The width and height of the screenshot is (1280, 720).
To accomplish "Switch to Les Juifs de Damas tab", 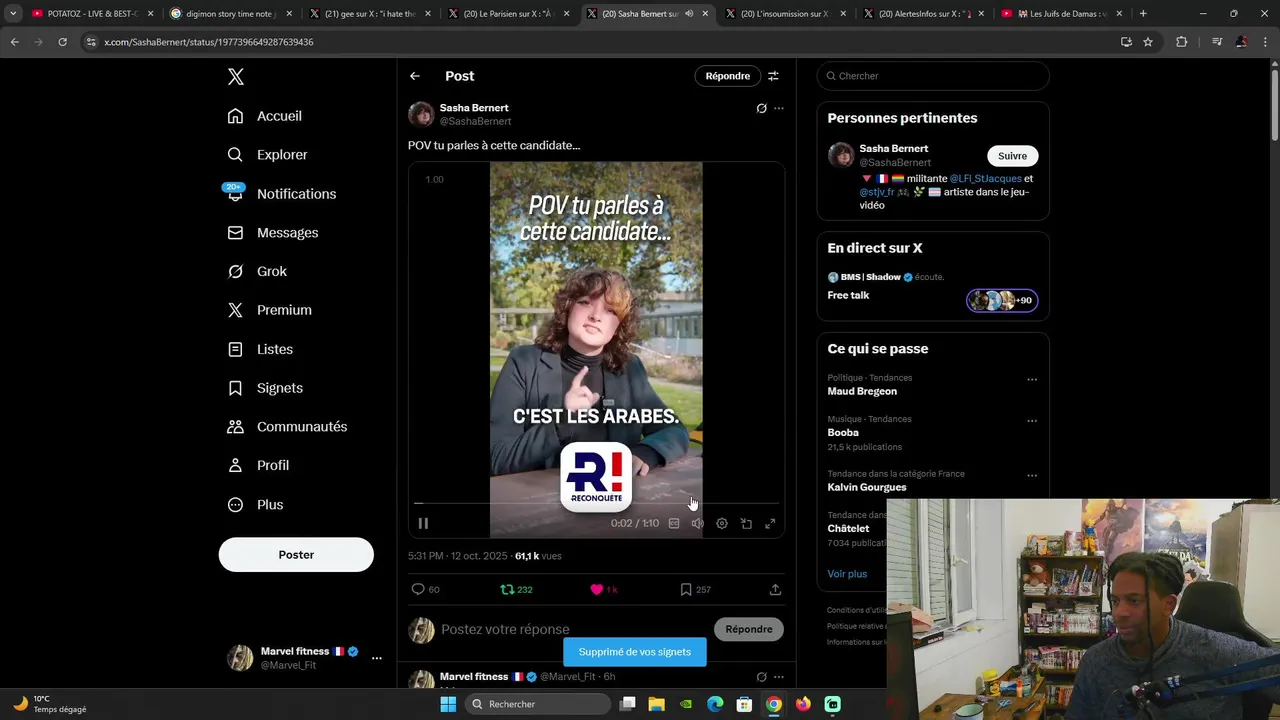I will [1062, 14].
